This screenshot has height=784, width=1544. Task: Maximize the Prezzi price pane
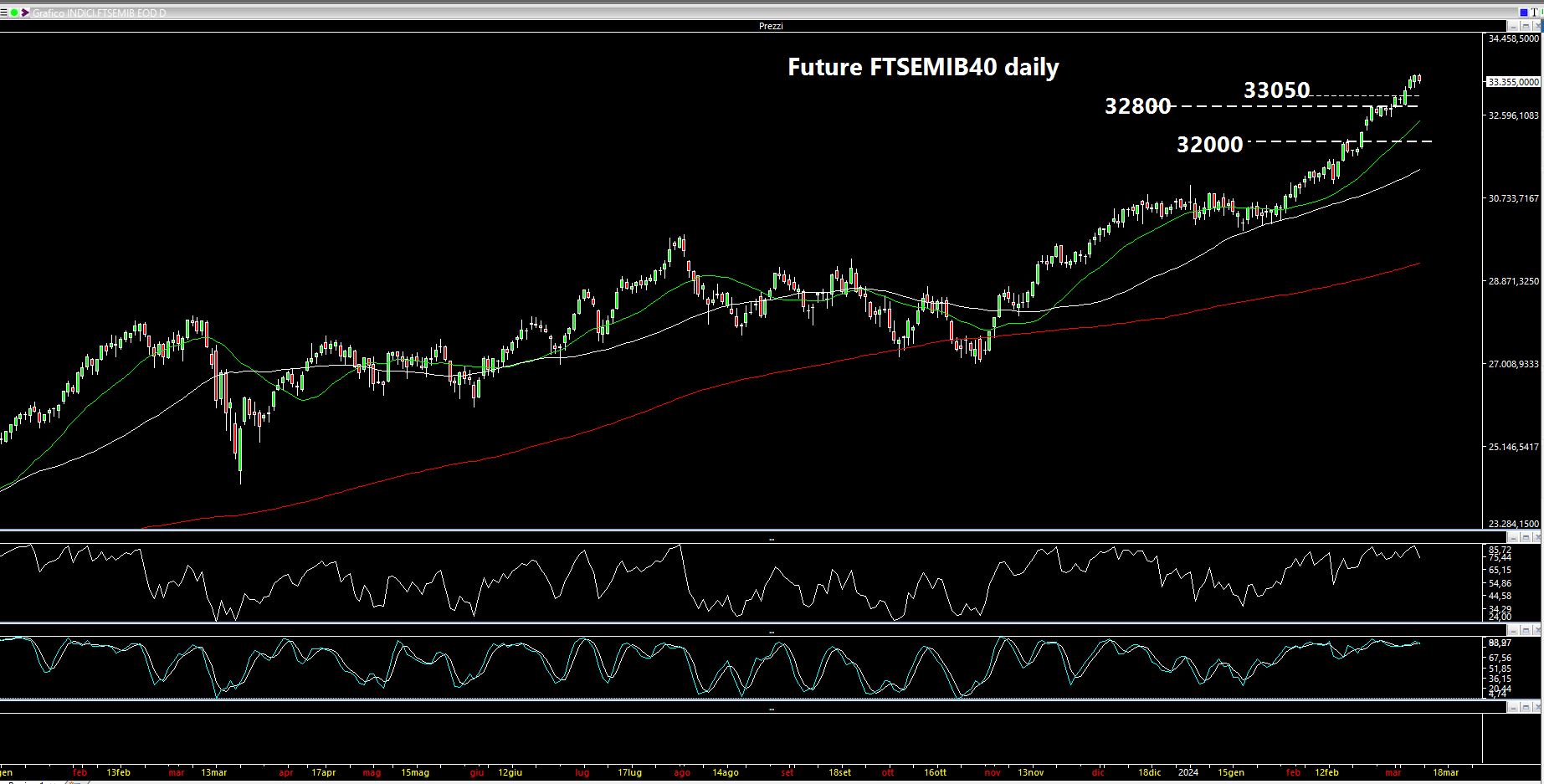coord(1526,26)
